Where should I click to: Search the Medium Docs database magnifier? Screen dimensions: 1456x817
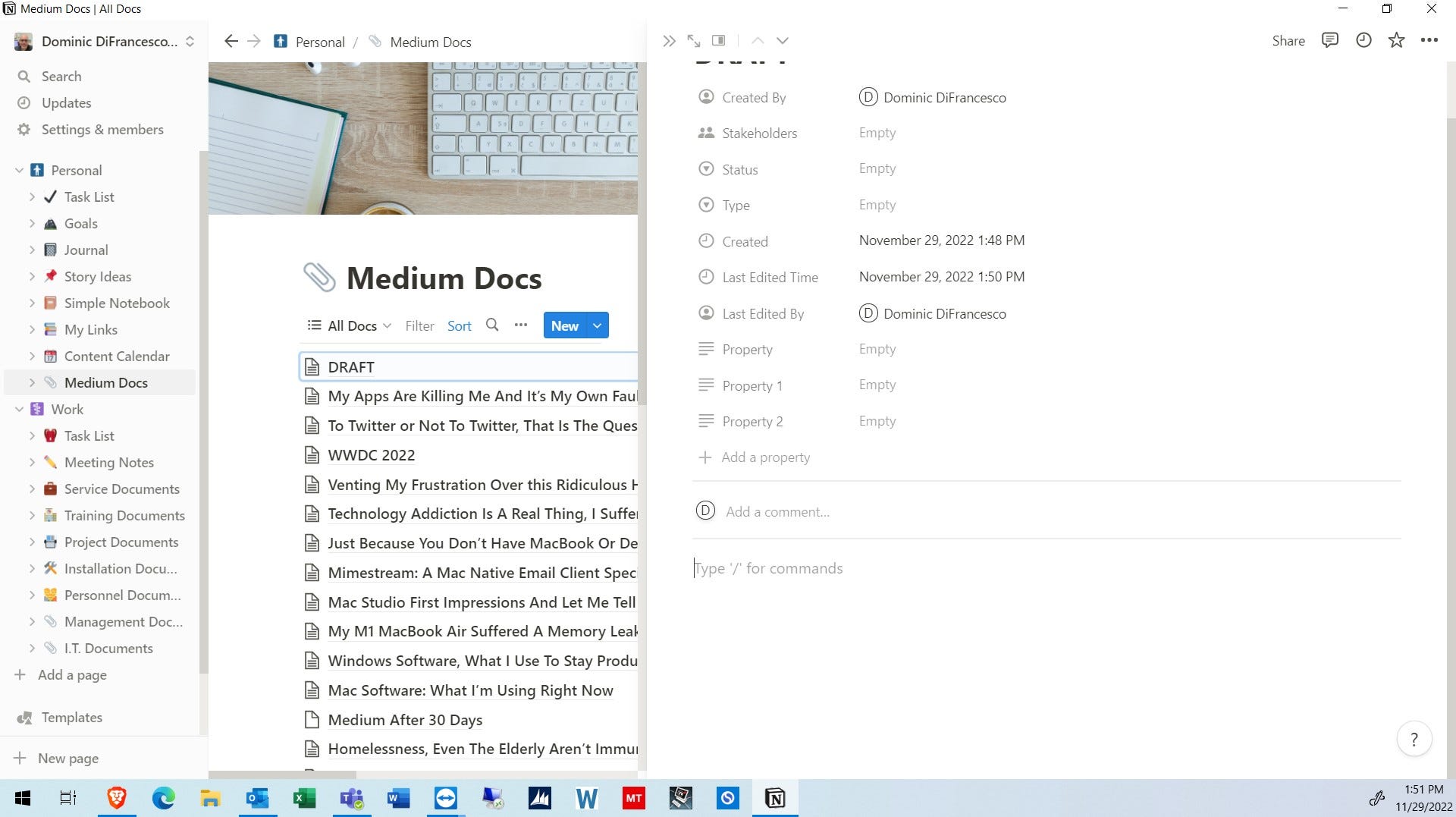pos(492,325)
